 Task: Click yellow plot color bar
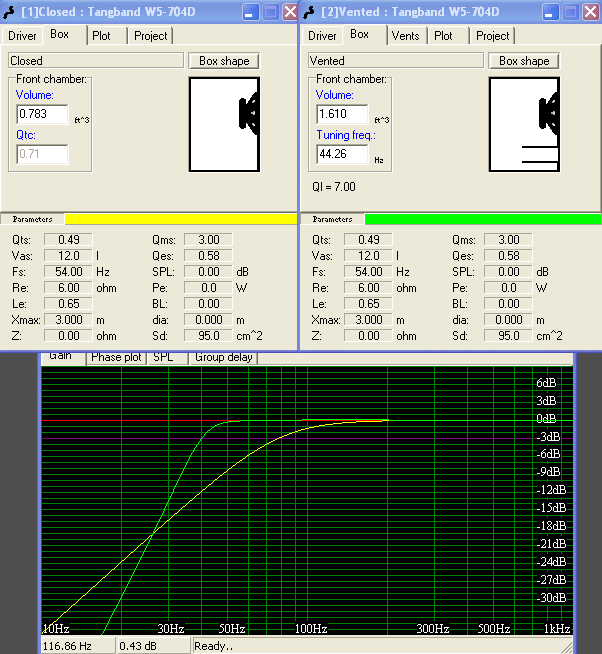tap(181, 219)
